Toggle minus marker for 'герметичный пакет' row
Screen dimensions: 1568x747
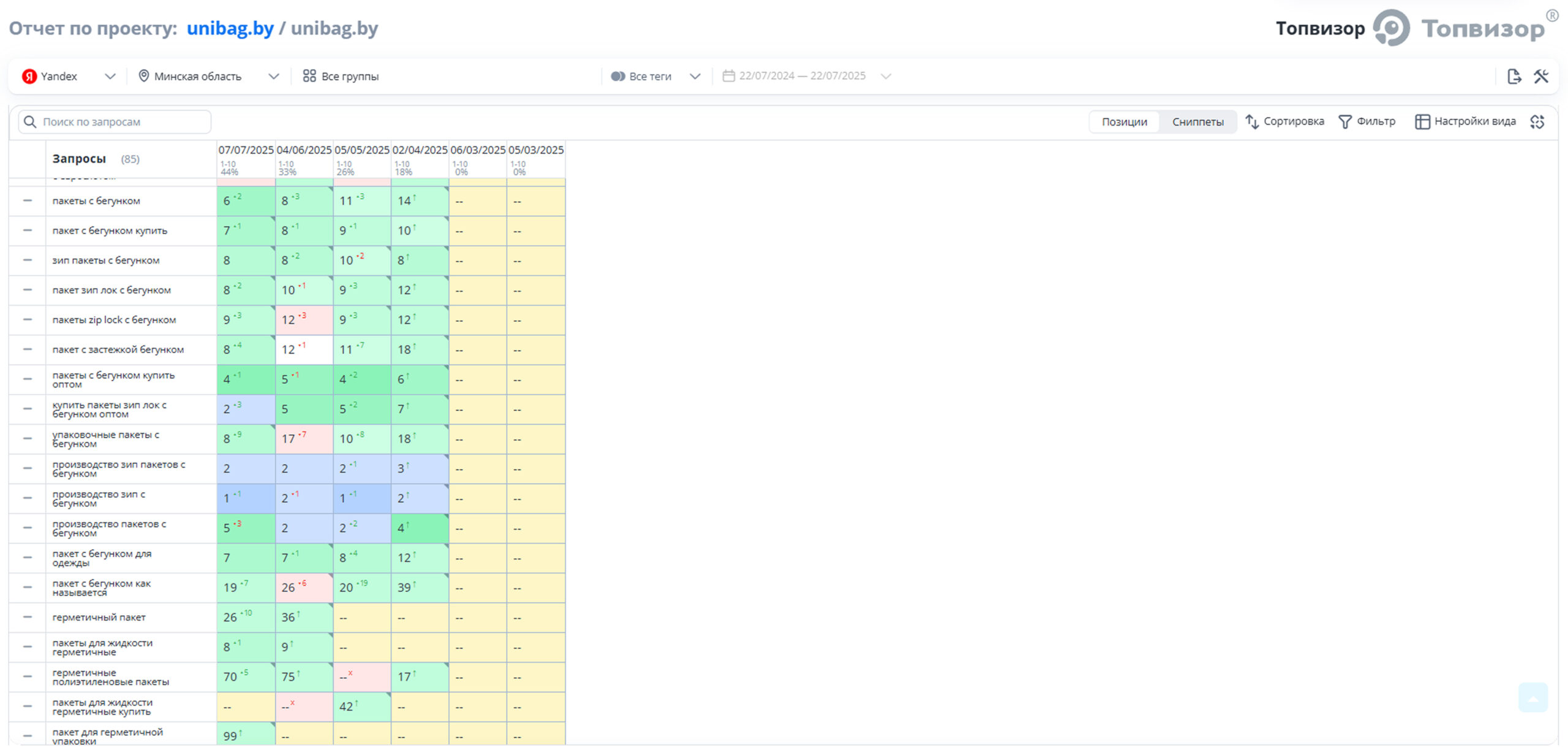click(27, 616)
